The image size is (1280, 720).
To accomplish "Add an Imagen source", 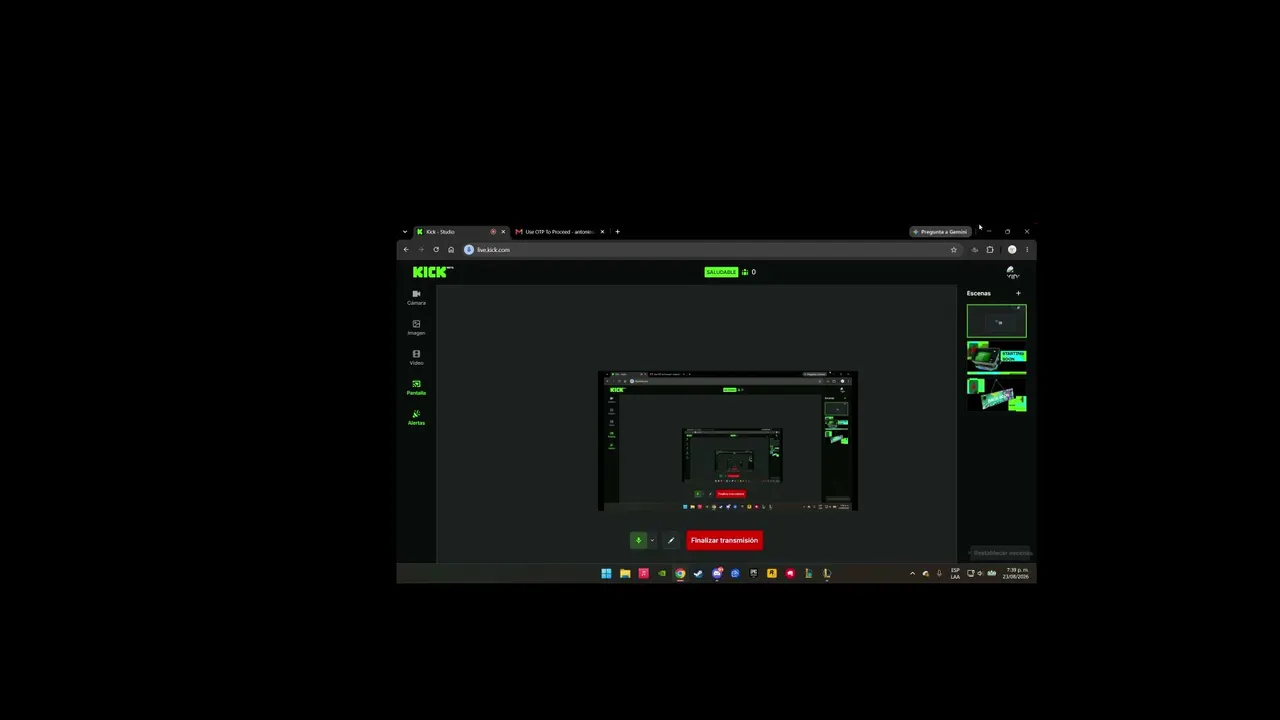I will tap(416, 327).
